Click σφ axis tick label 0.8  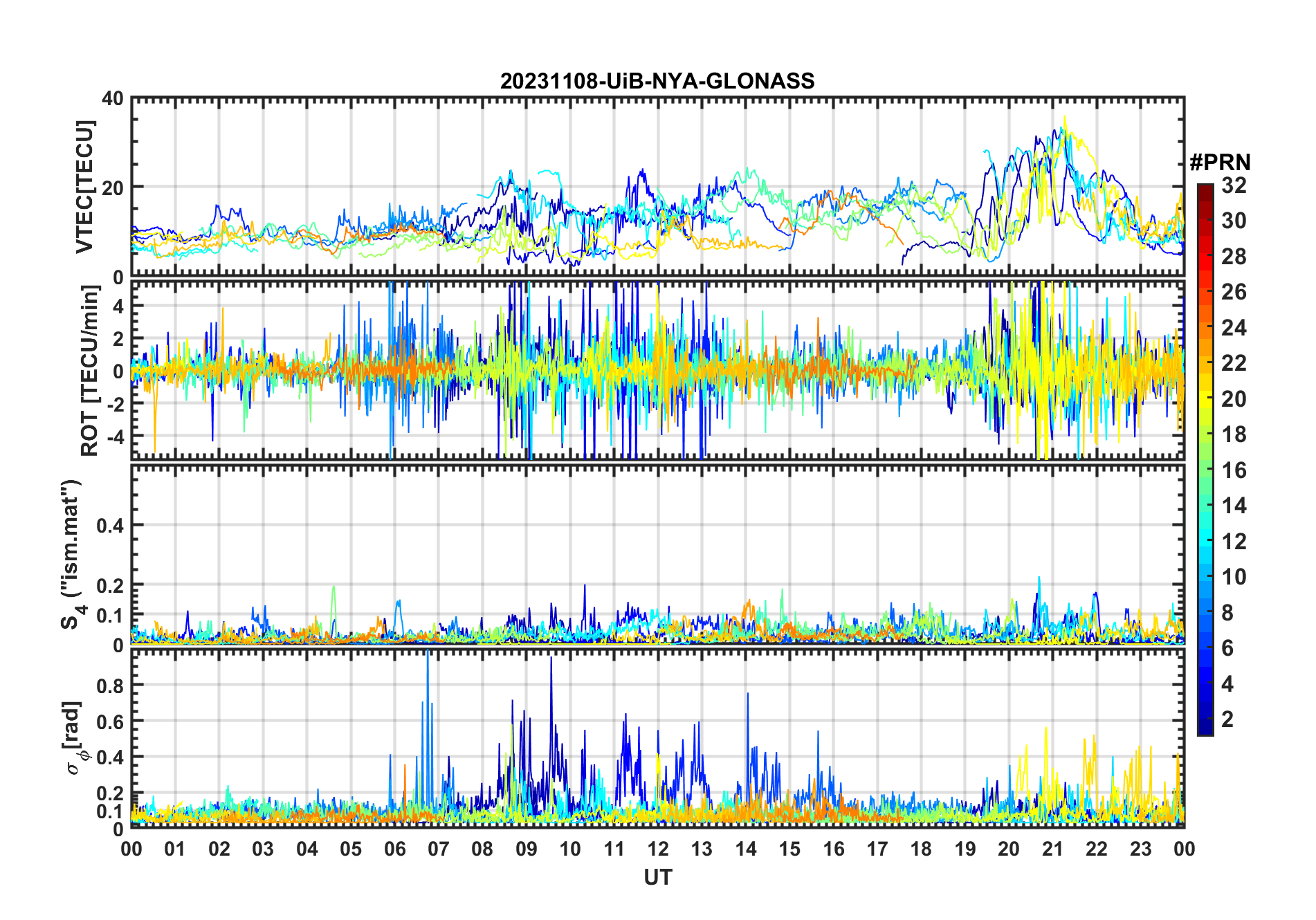click(111, 686)
